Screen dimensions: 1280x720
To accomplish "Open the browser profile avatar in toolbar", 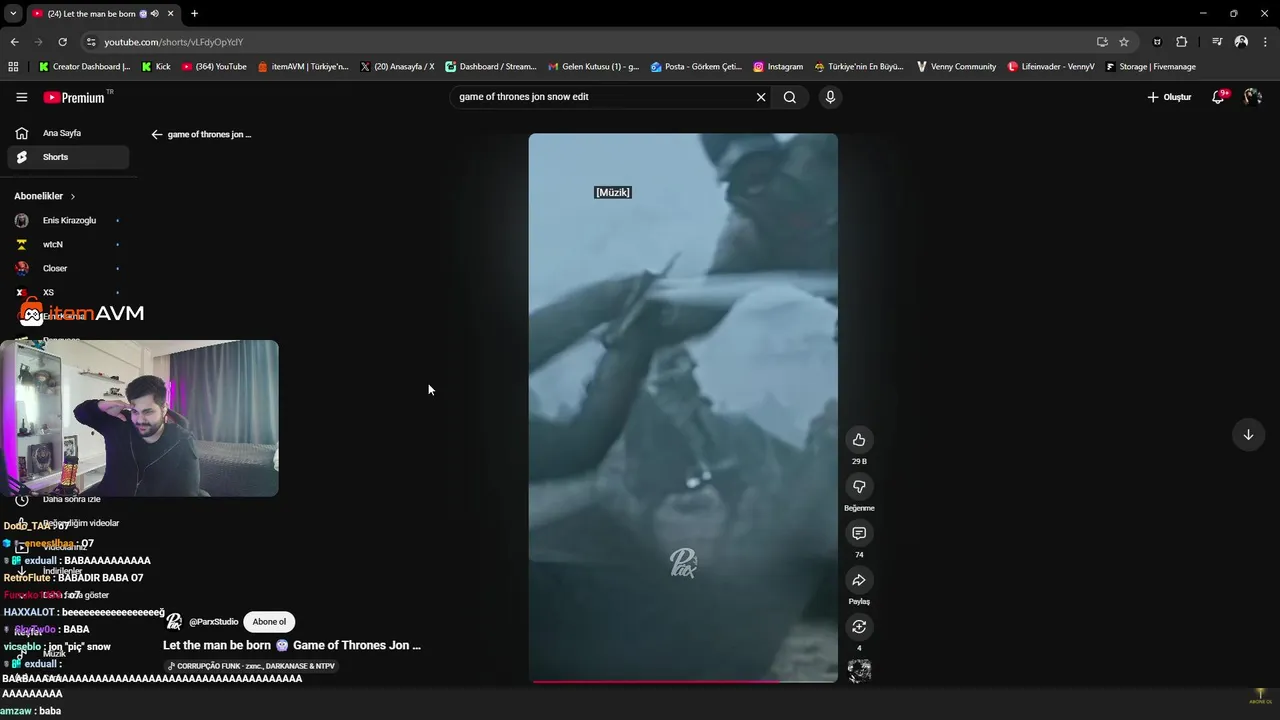I will click(1241, 42).
